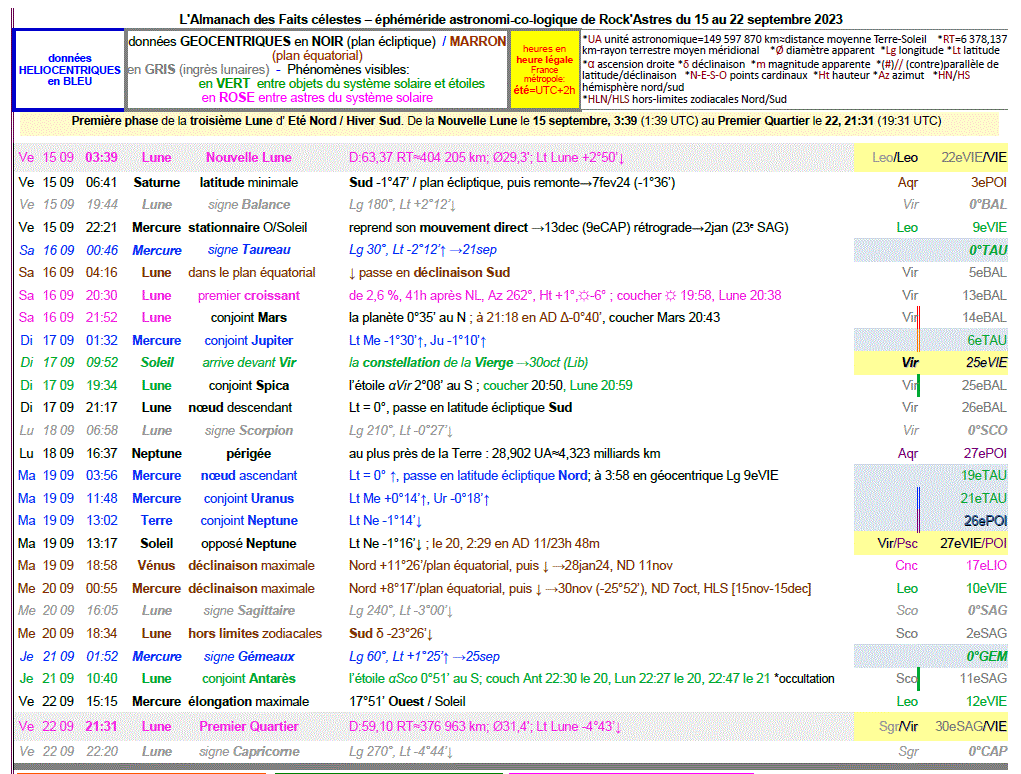
Task: Click the time '03:39' on 15 09
Action: [102, 158]
